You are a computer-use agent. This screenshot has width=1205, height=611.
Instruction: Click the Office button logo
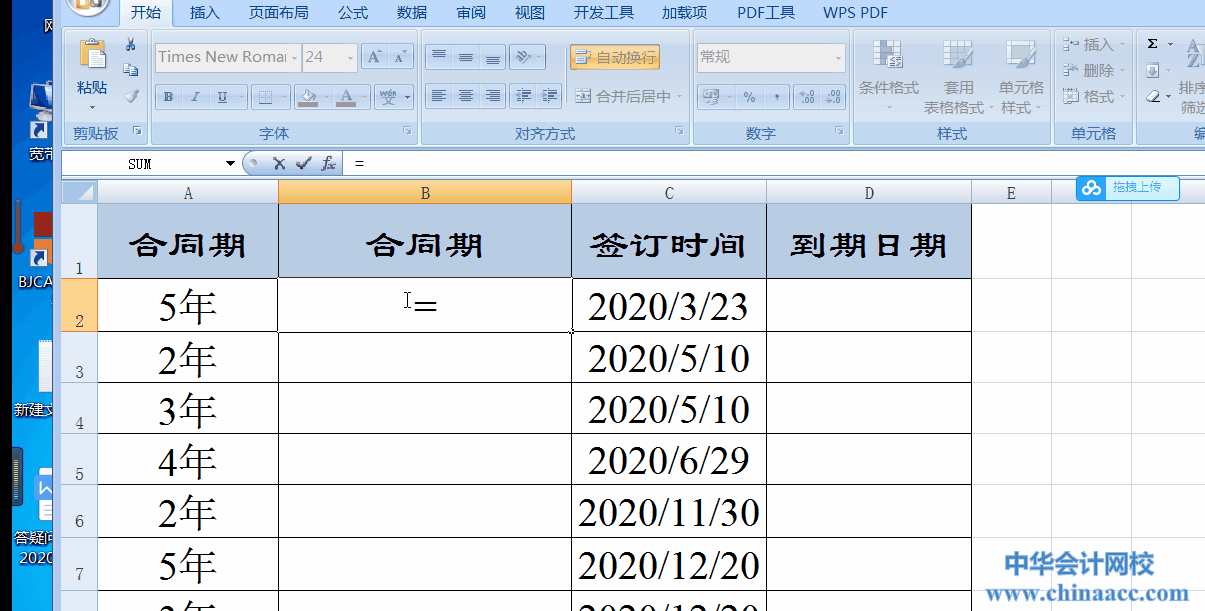pyautogui.click(x=91, y=8)
